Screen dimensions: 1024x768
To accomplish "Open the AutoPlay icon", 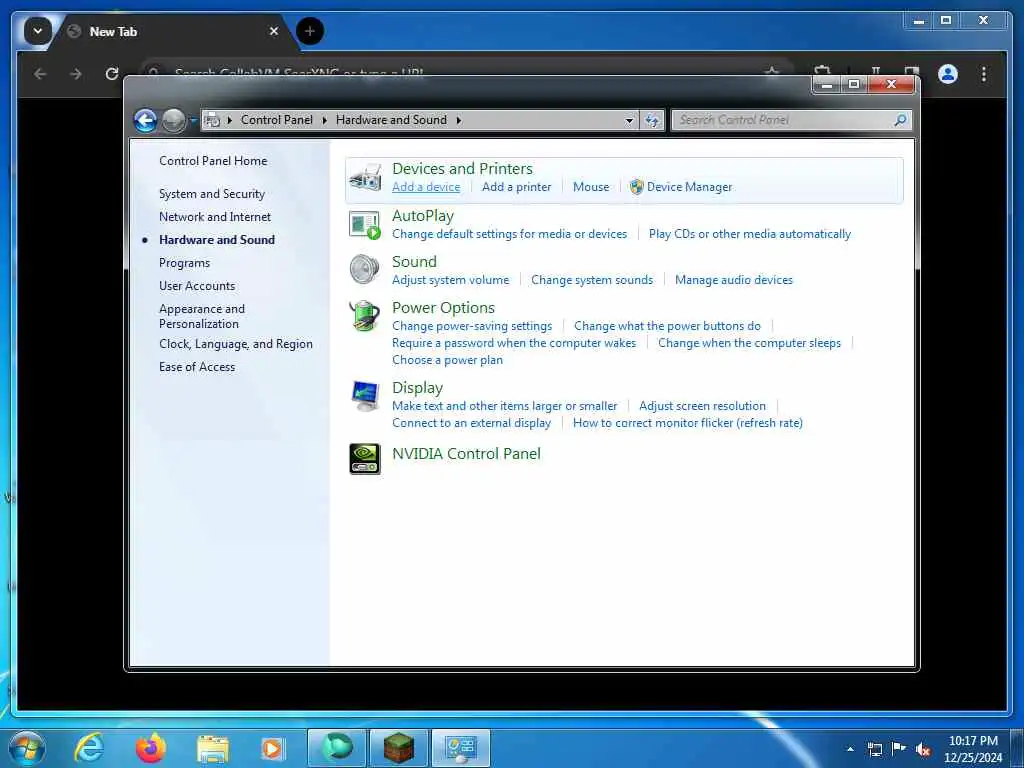I will point(364,225).
